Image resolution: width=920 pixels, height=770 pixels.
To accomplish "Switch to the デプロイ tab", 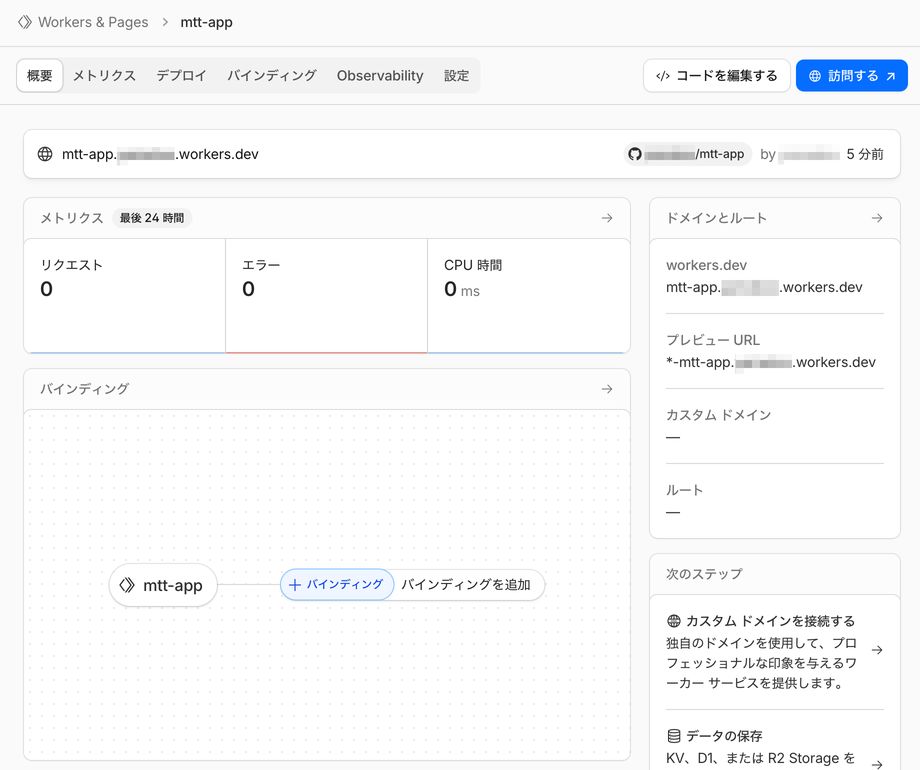I will (x=181, y=76).
